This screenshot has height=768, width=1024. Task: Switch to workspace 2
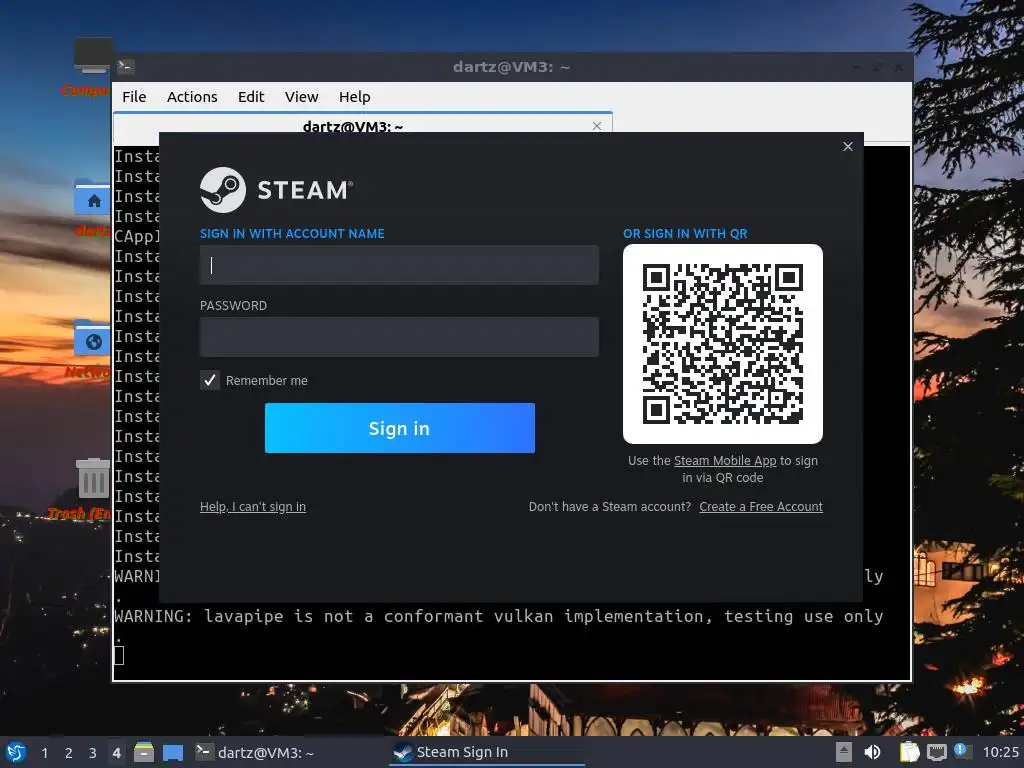(69, 753)
